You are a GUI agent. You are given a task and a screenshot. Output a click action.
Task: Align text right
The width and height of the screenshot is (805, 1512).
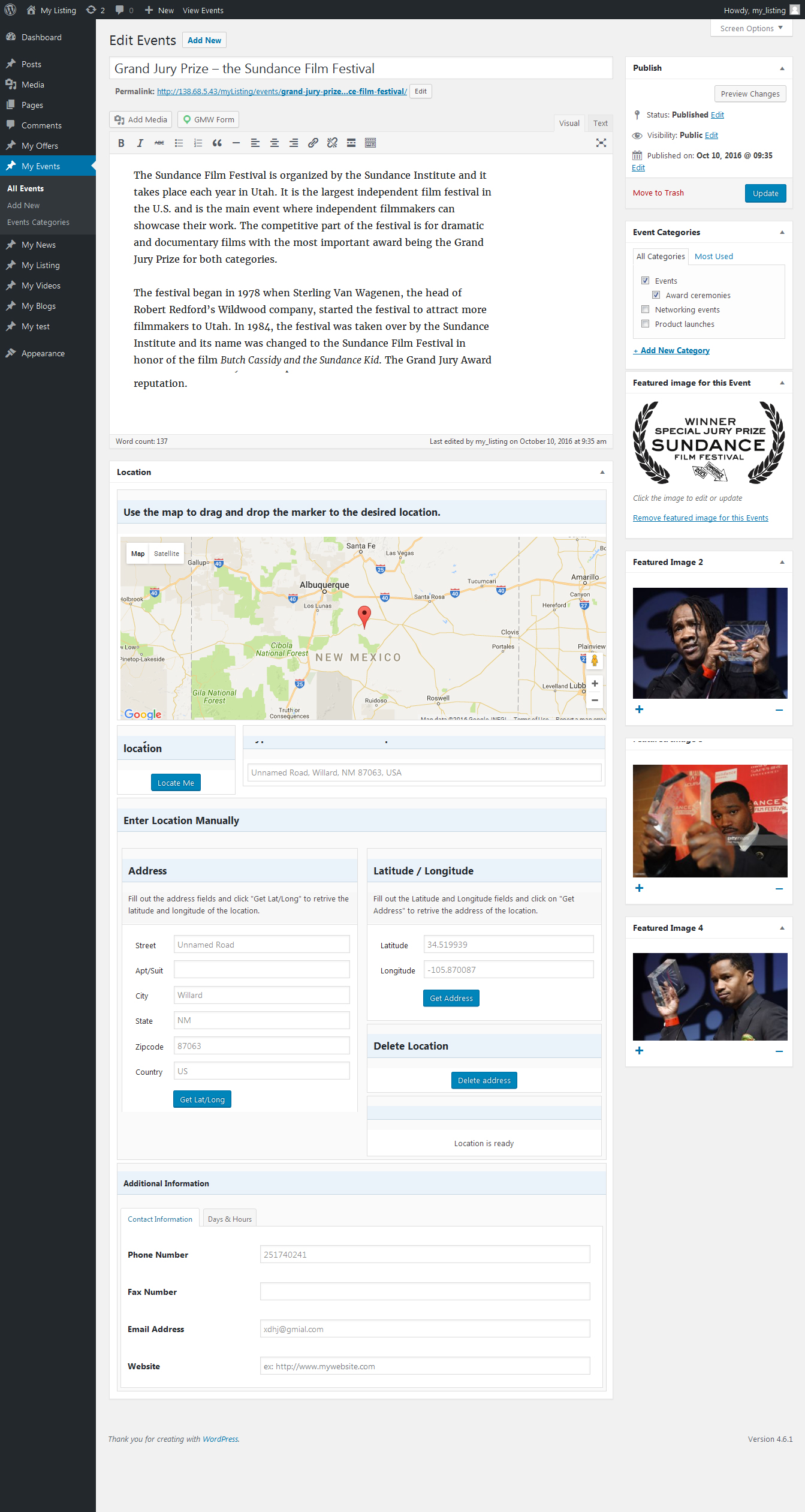(294, 143)
